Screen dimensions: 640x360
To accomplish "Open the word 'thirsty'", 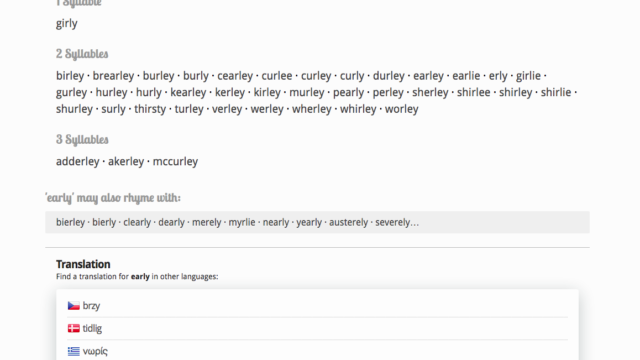I will coord(150,109).
